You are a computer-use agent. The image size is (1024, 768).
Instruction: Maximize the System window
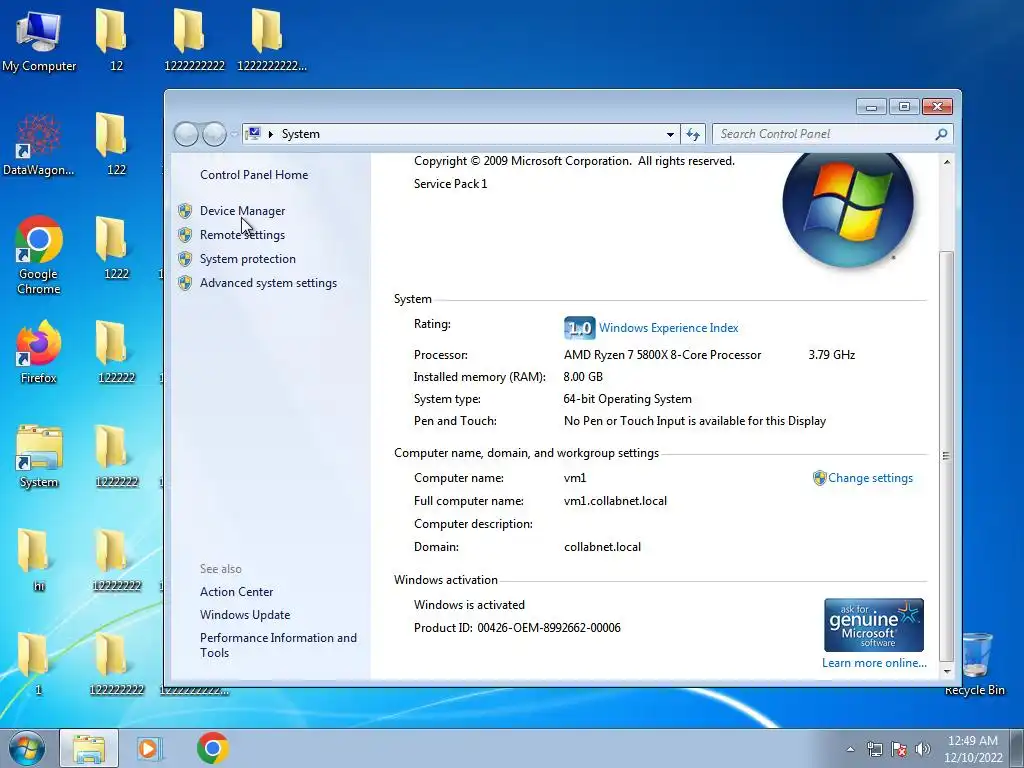pyautogui.click(x=904, y=106)
